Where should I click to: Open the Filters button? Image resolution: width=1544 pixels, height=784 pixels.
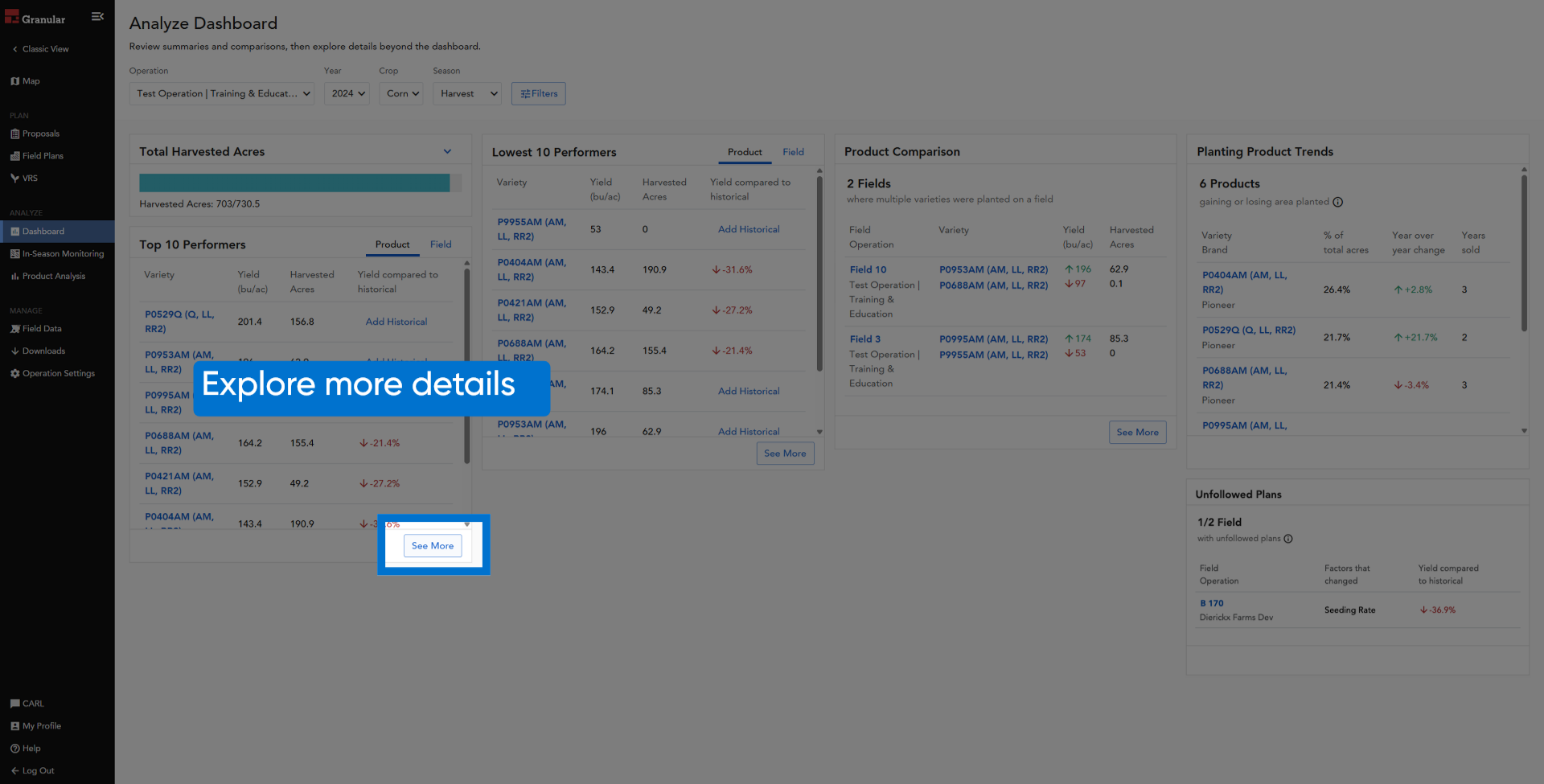tap(539, 94)
